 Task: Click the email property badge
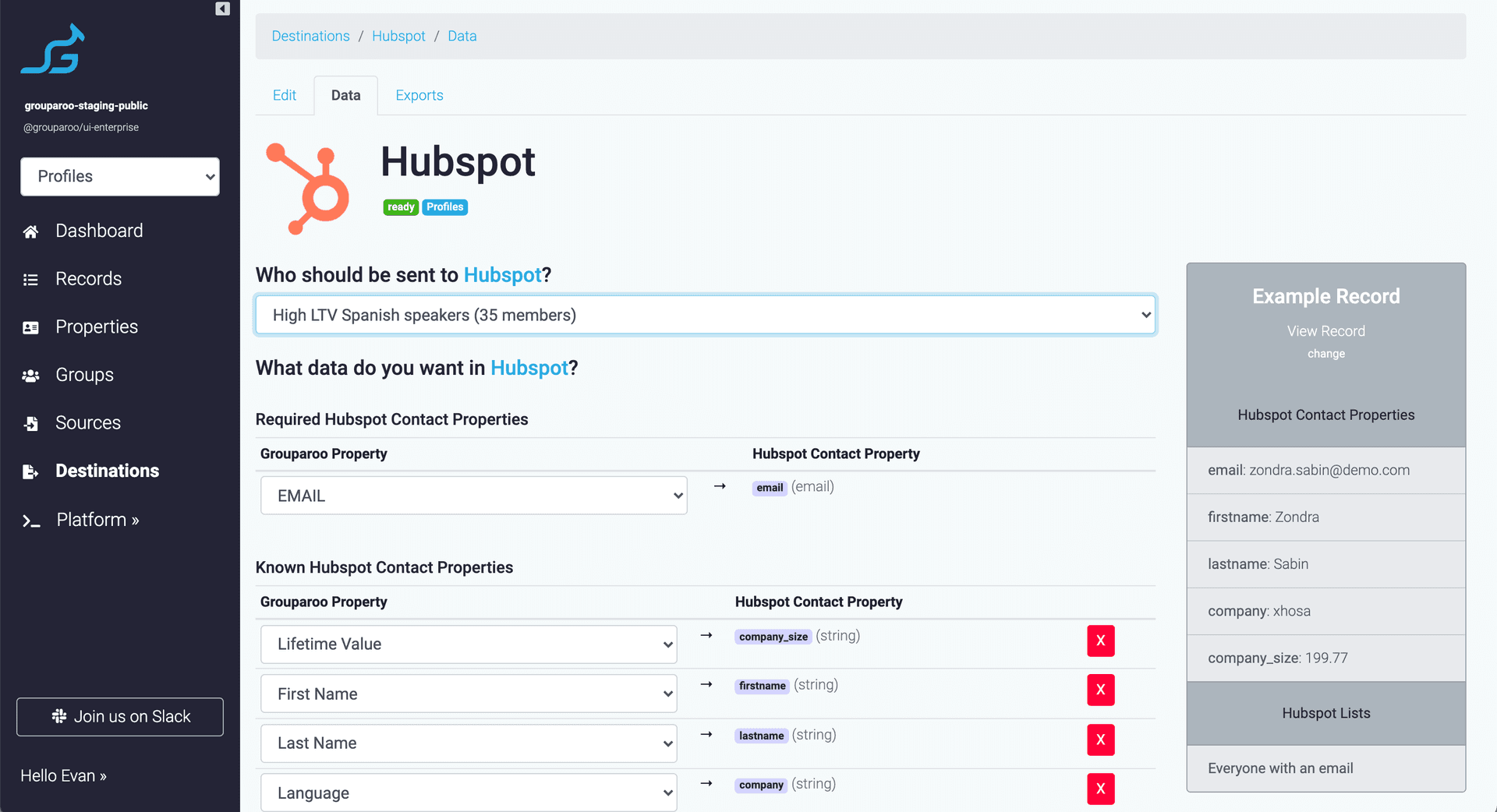[x=770, y=488]
